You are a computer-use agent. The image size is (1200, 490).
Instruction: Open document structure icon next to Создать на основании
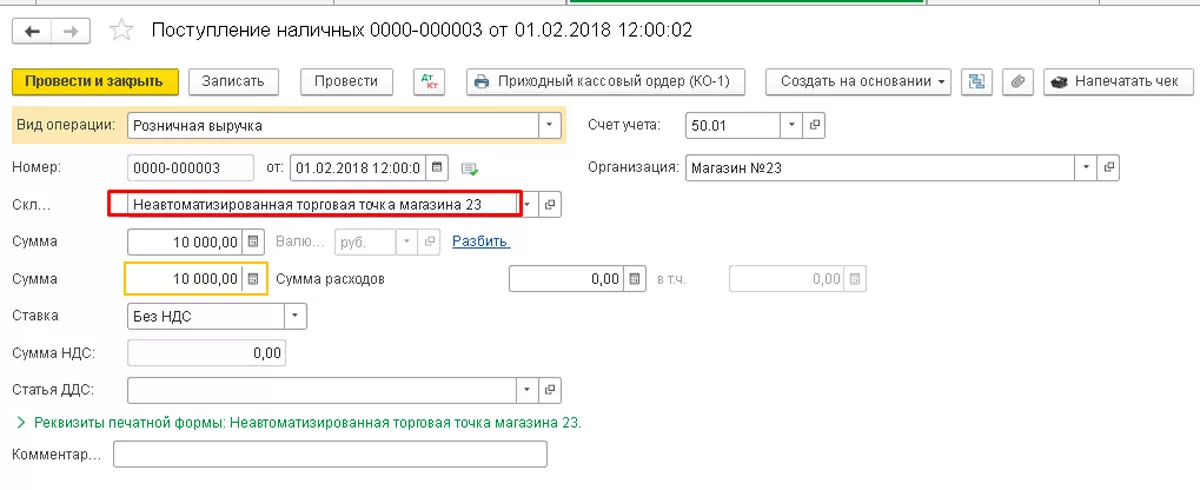[x=977, y=82]
